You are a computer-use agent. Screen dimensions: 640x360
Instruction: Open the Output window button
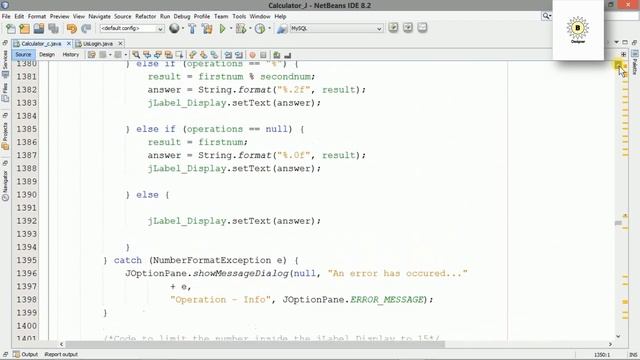click(x=25, y=354)
